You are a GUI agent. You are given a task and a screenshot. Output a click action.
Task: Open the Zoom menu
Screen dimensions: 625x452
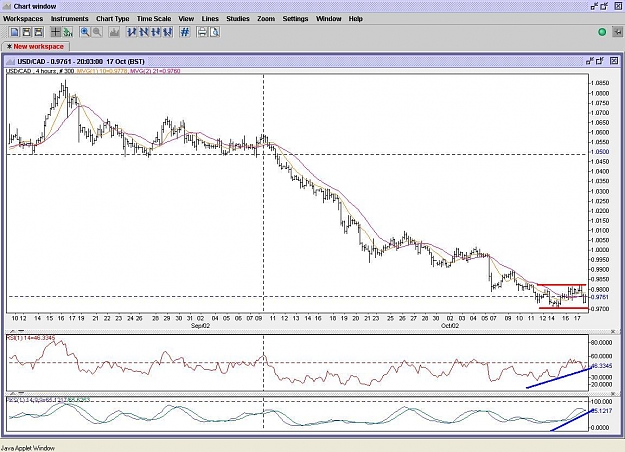[266, 19]
